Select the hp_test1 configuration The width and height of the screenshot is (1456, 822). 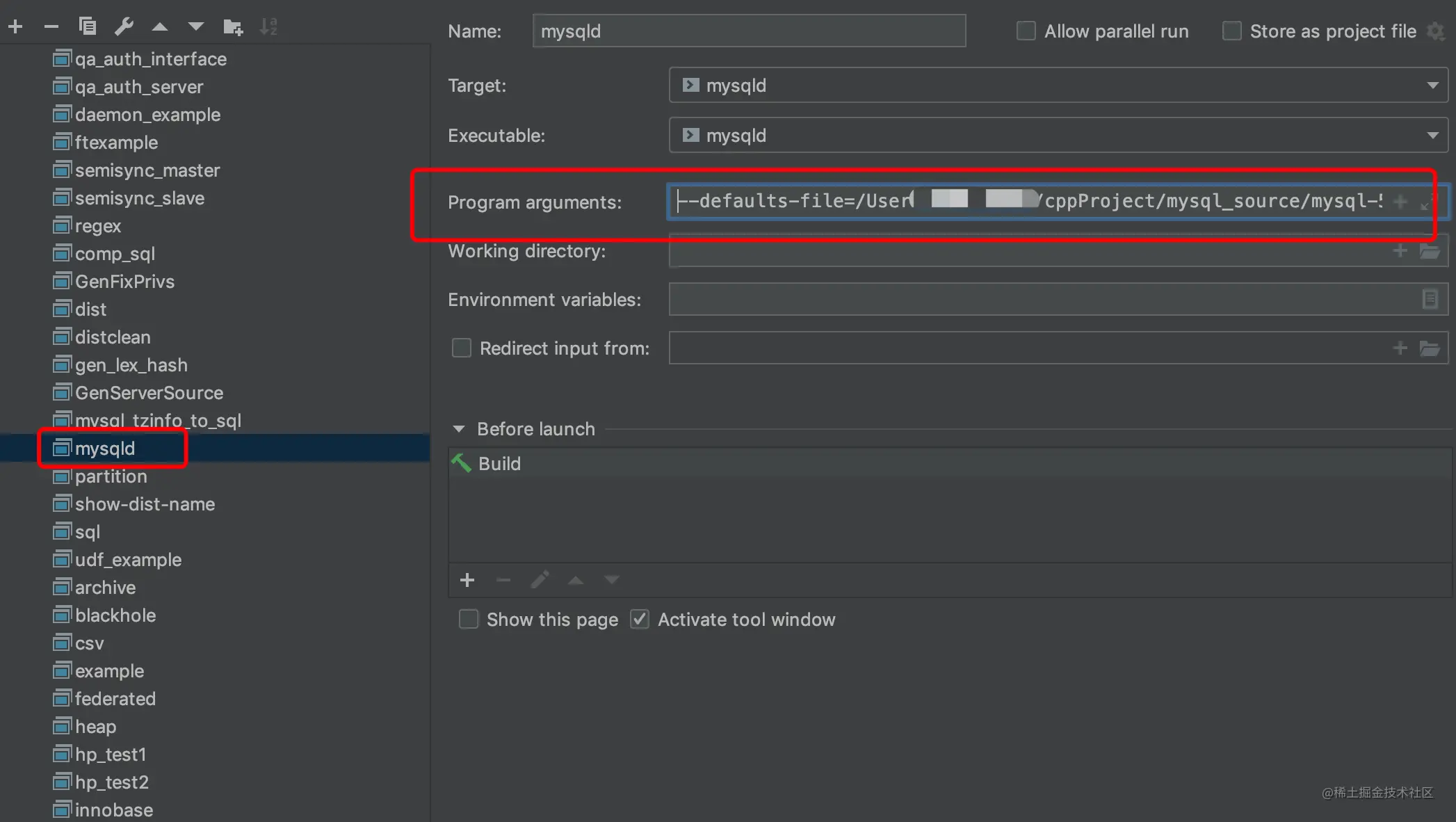pyautogui.click(x=110, y=755)
